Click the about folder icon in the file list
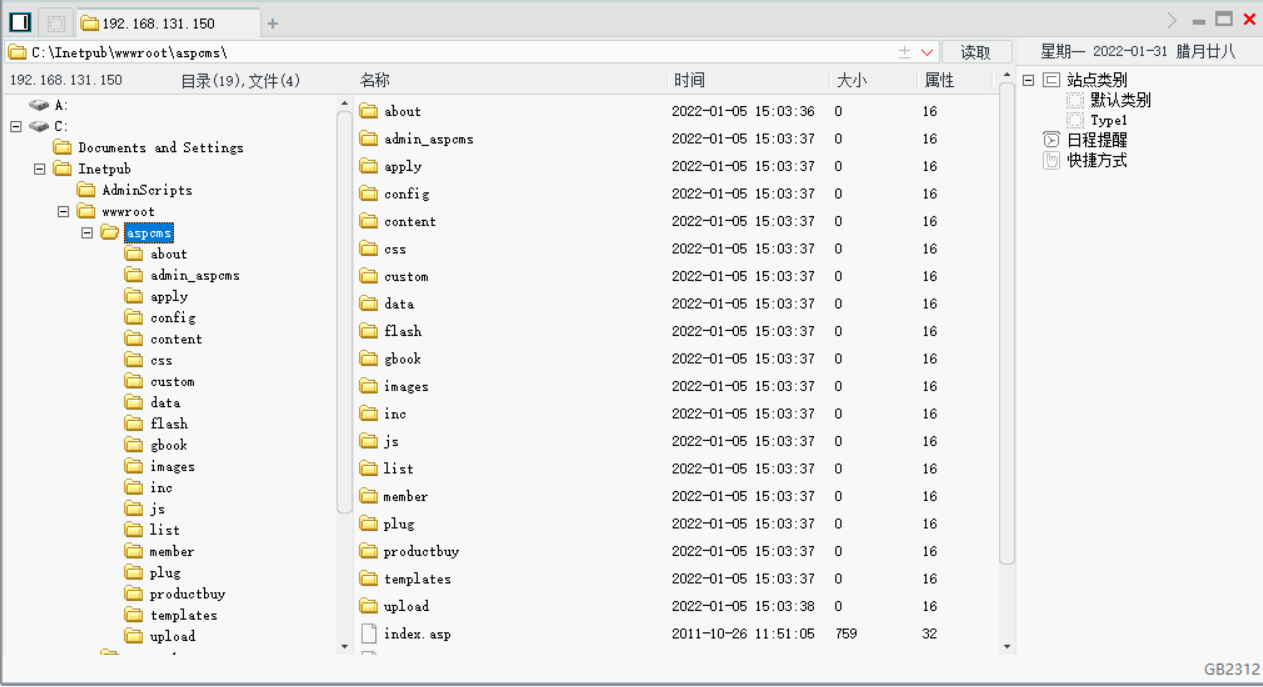Image resolution: width=1263 pixels, height=687 pixels. [367, 111]
